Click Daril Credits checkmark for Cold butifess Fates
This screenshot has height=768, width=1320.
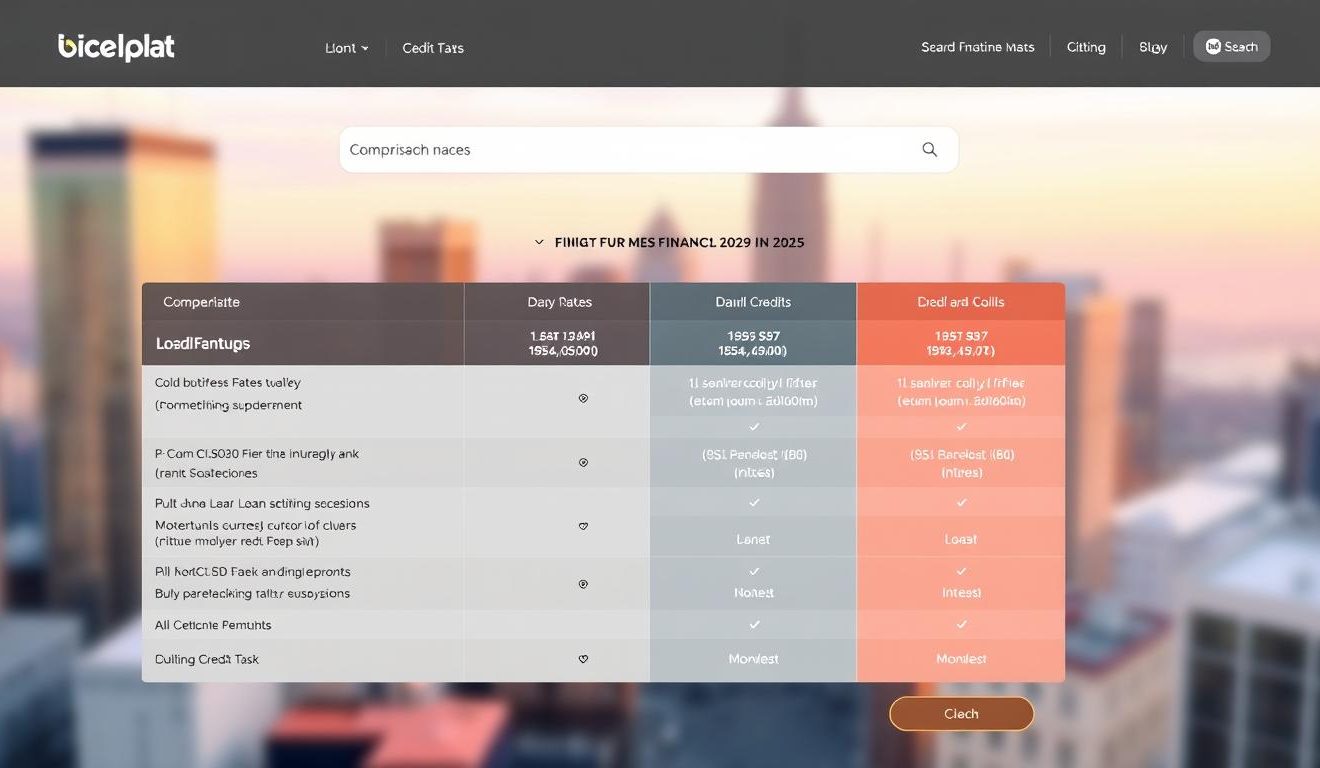click(754, 427)
